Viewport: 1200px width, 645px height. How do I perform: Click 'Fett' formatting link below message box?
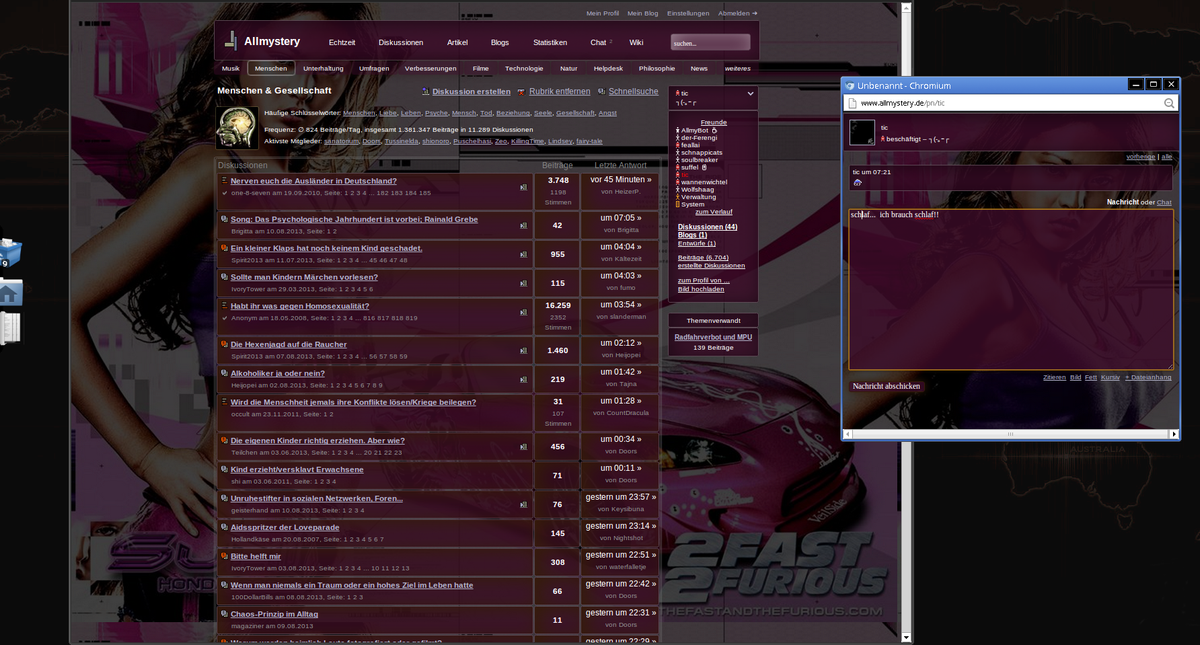point(1090,377)
